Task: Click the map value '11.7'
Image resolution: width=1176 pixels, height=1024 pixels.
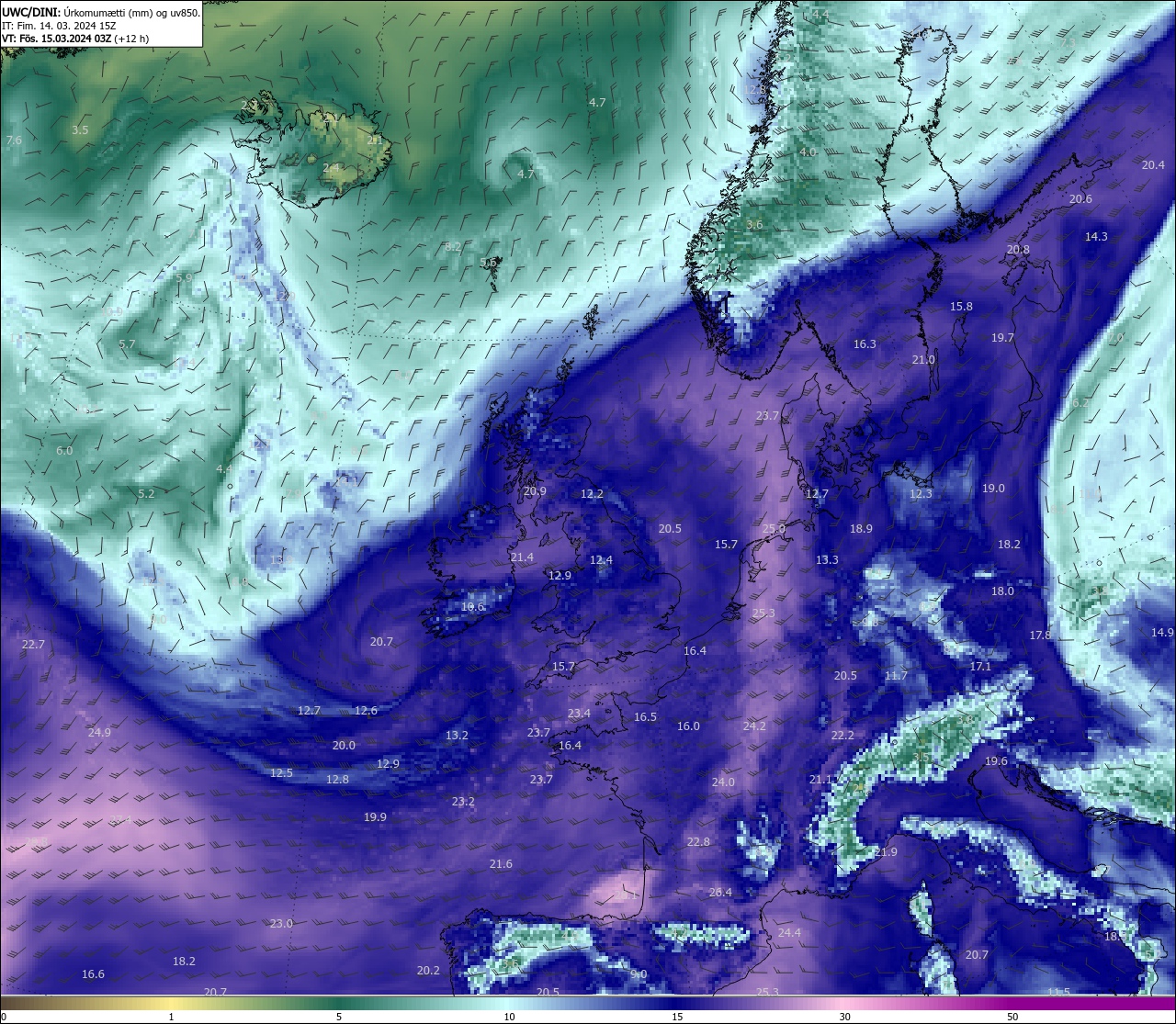Action: (896, 676)
